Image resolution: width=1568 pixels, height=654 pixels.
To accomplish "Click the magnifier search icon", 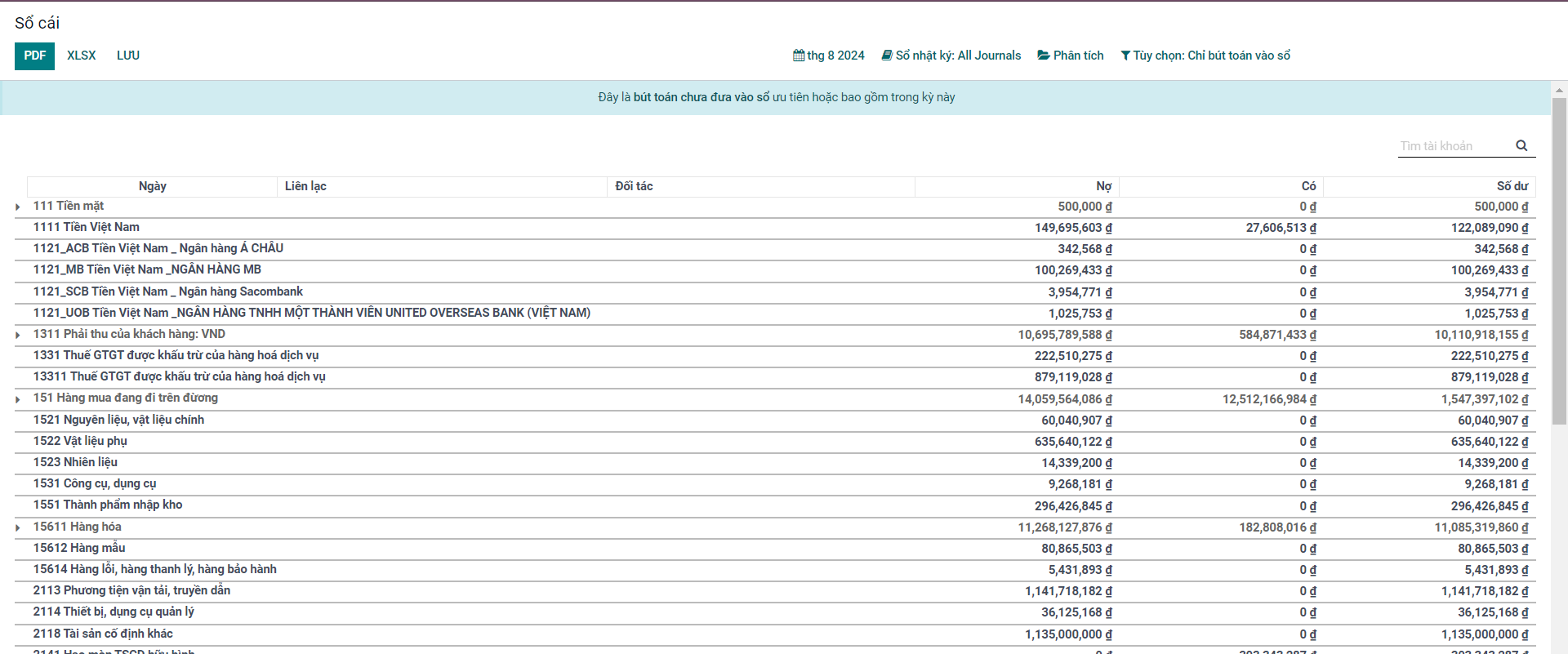I will click(x=1521, y=146).
